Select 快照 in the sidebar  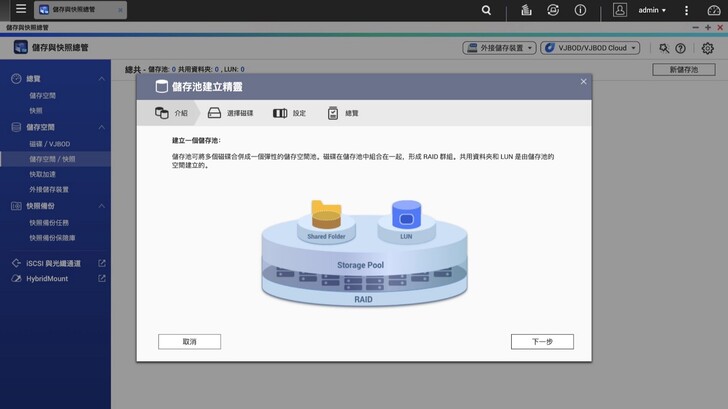pyautogui.click(x=36, y=110)
